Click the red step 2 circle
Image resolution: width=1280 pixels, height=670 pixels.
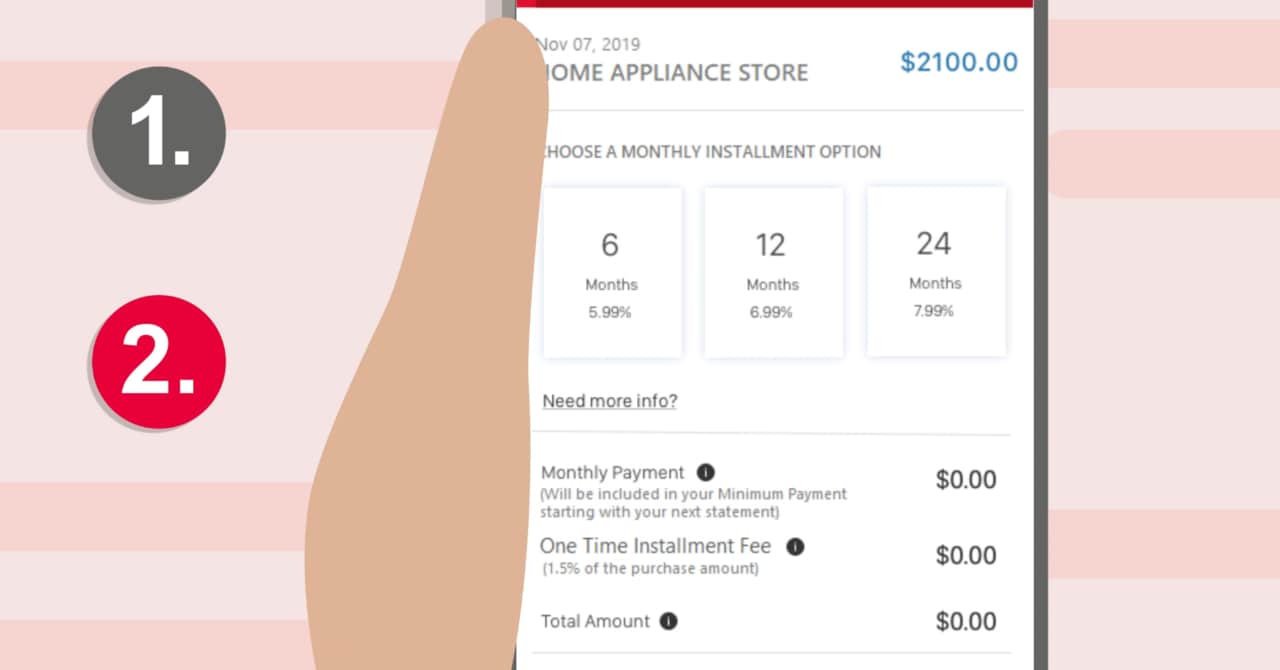(159, 362)
